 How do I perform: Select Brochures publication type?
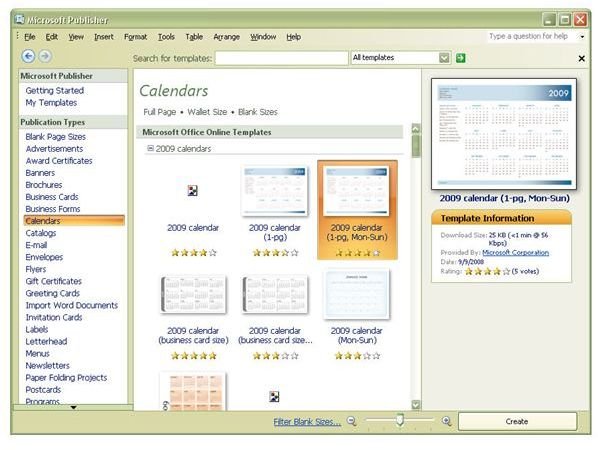[x=43, y=185]
